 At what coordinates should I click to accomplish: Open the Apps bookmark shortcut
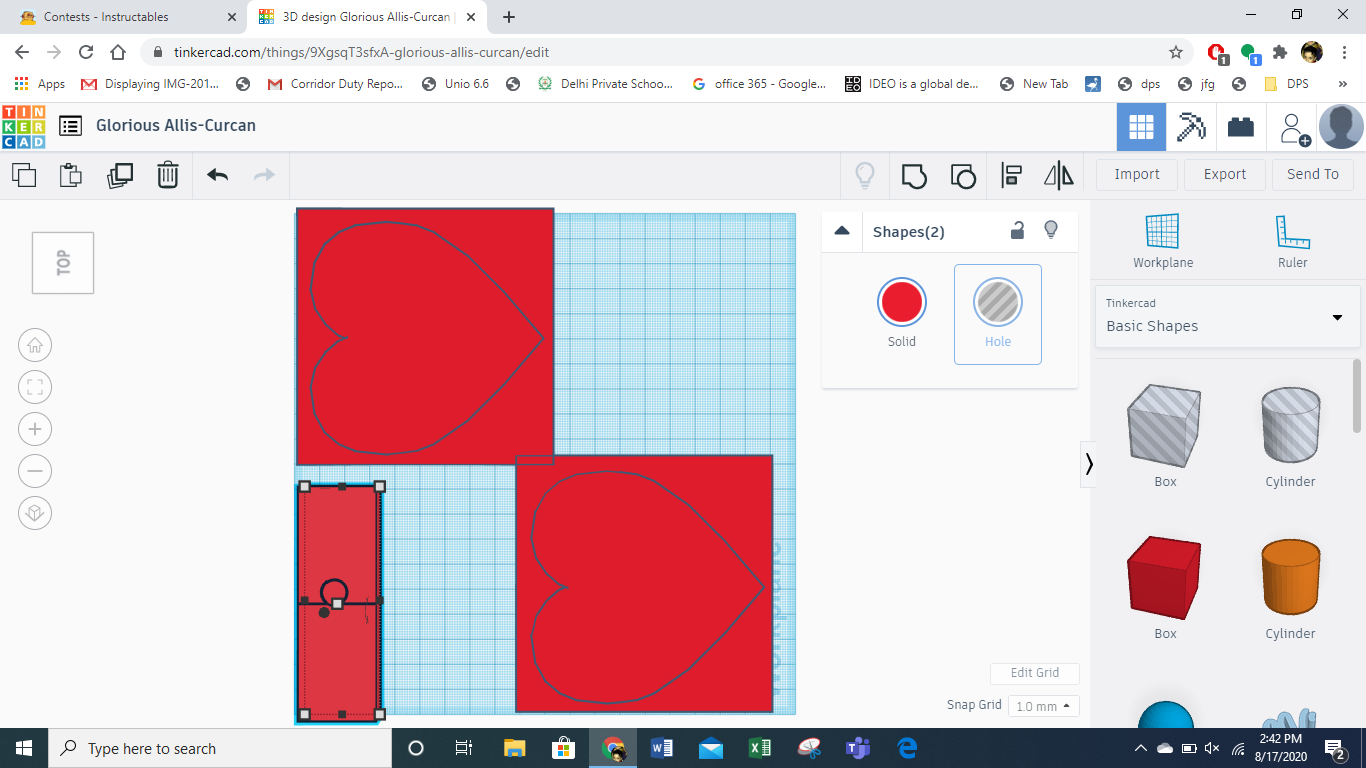pos(41,84)
